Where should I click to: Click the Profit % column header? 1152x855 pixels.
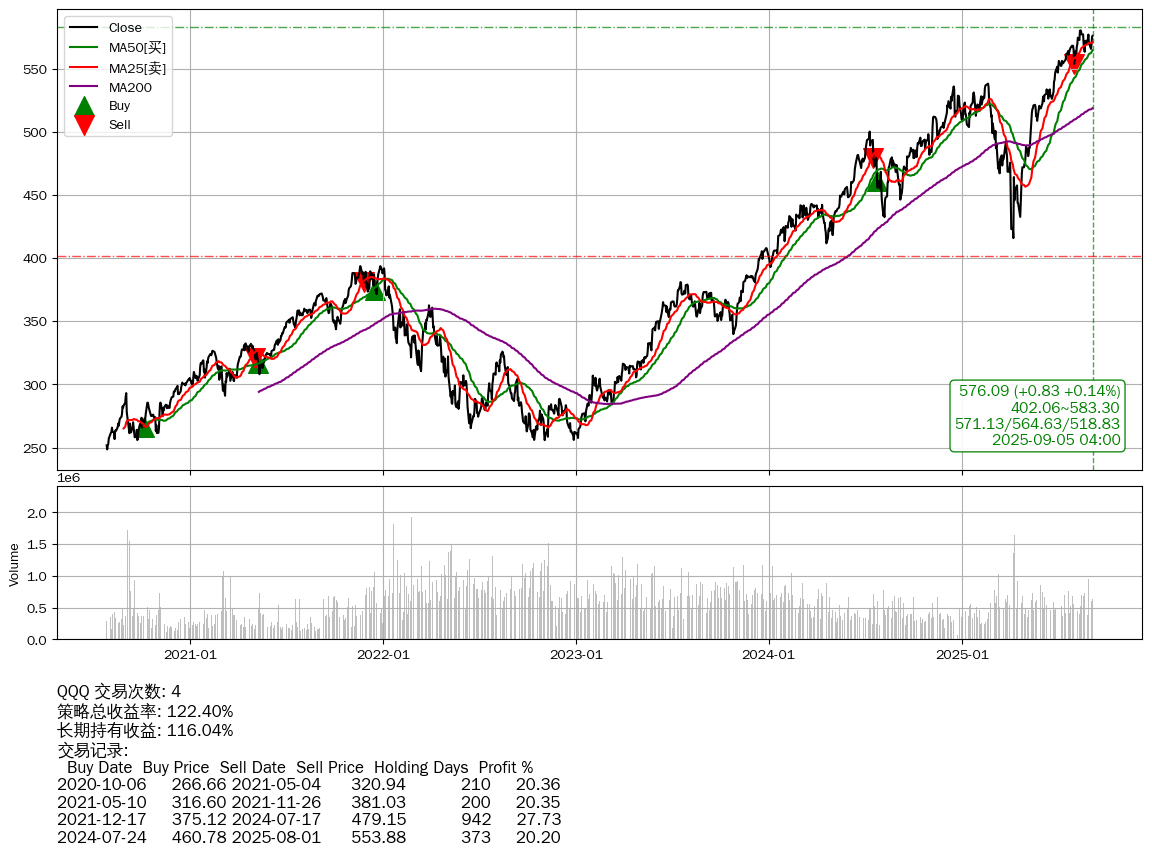505,768
